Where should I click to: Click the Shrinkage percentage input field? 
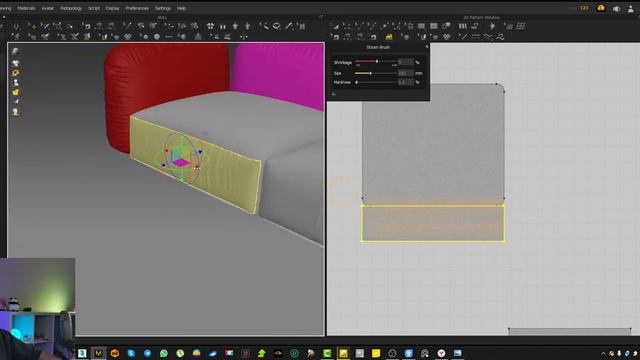click(406, 62)
